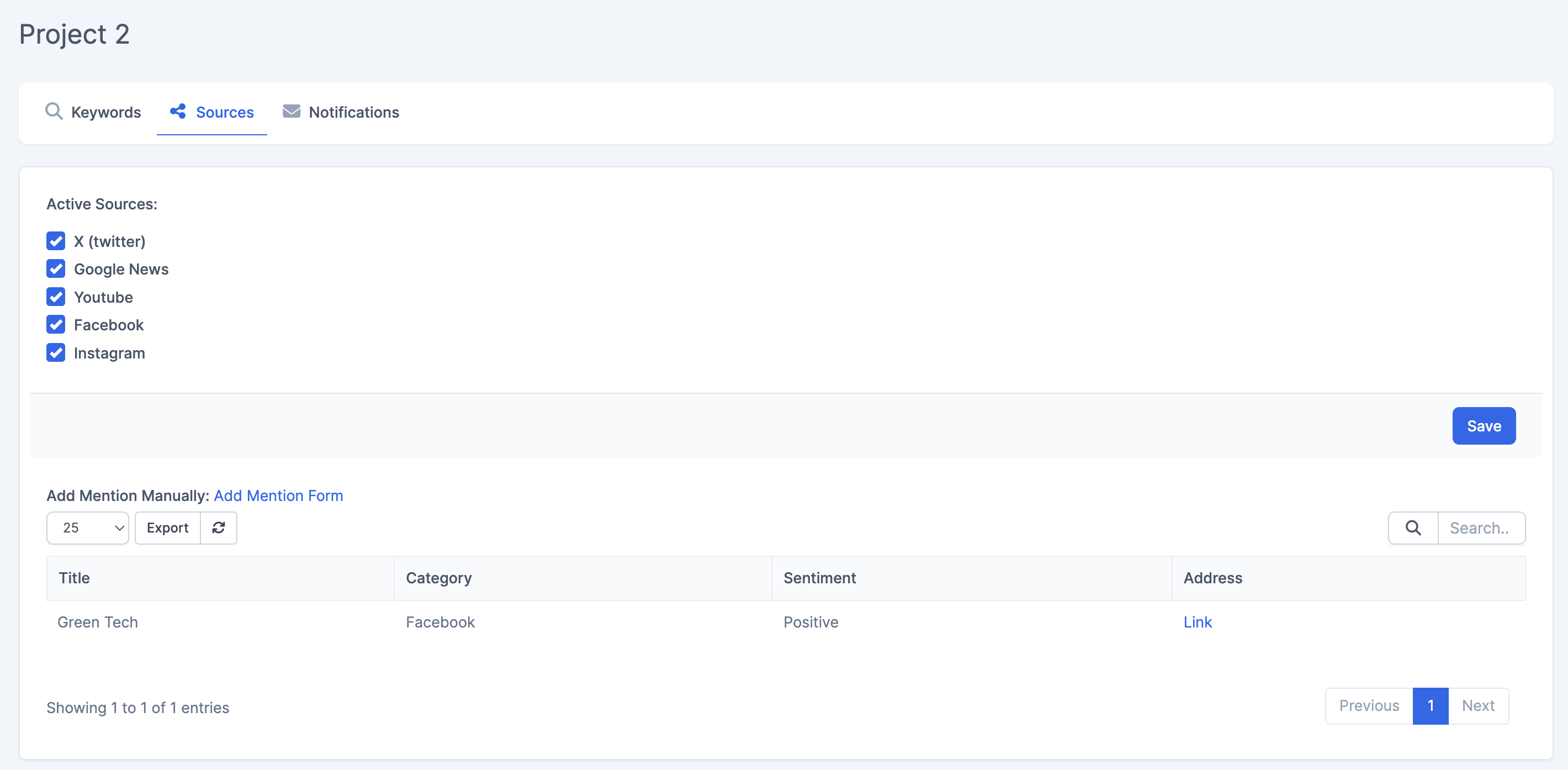This screenshot has height=770, width=1568.
Task: Click the refresh table icon button
Action: [219, 528]
